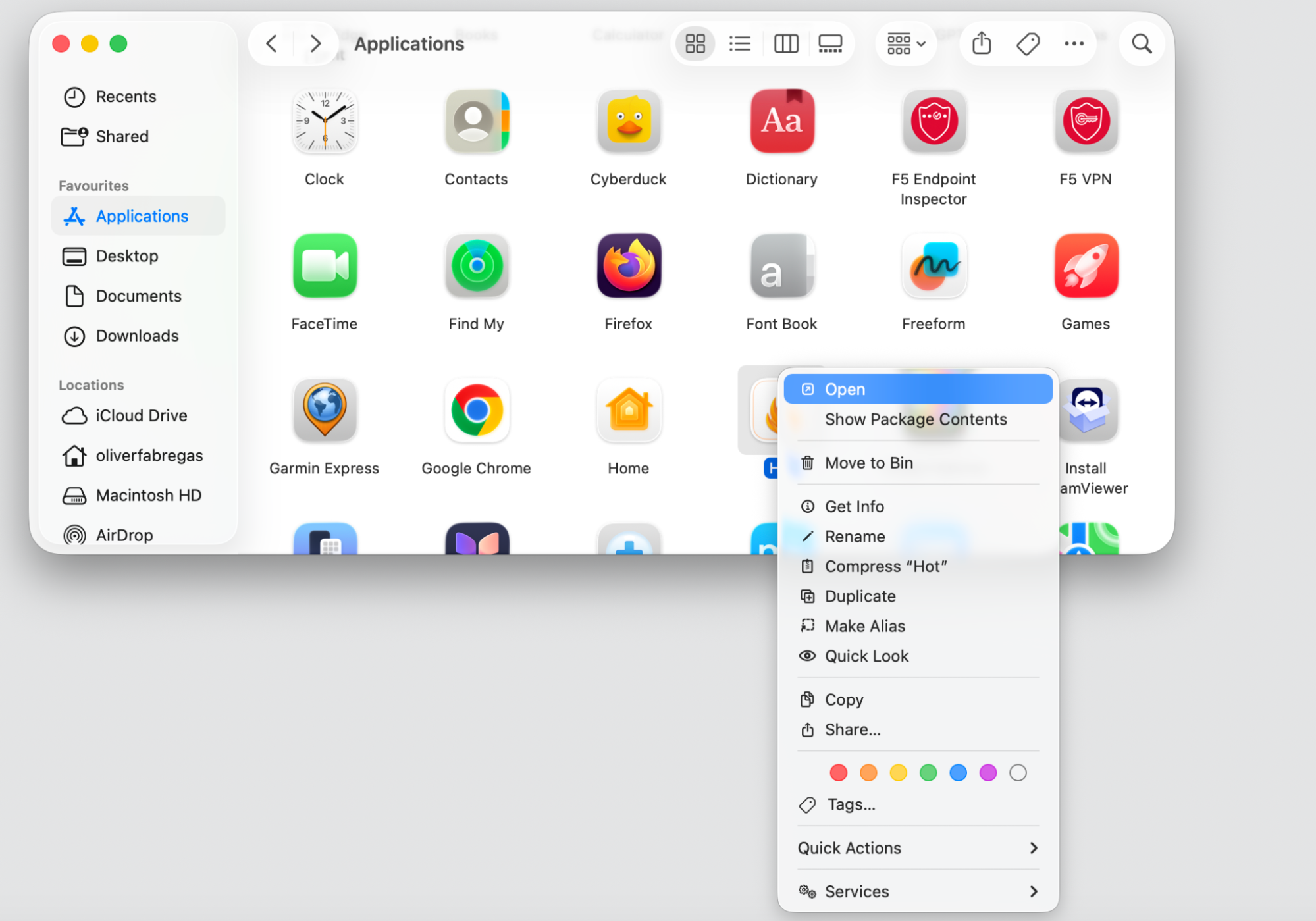Open Shared in the sidebar

click(138, 136)
